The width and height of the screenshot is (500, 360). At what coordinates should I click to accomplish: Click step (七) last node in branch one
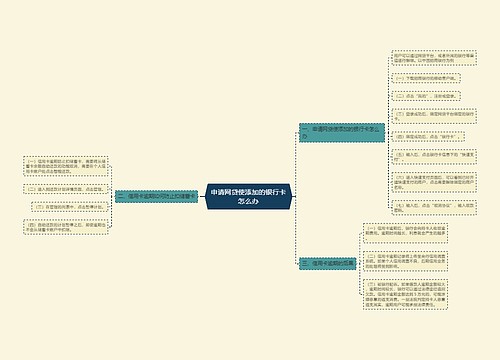pyautogui.click(x=434, y=208)
